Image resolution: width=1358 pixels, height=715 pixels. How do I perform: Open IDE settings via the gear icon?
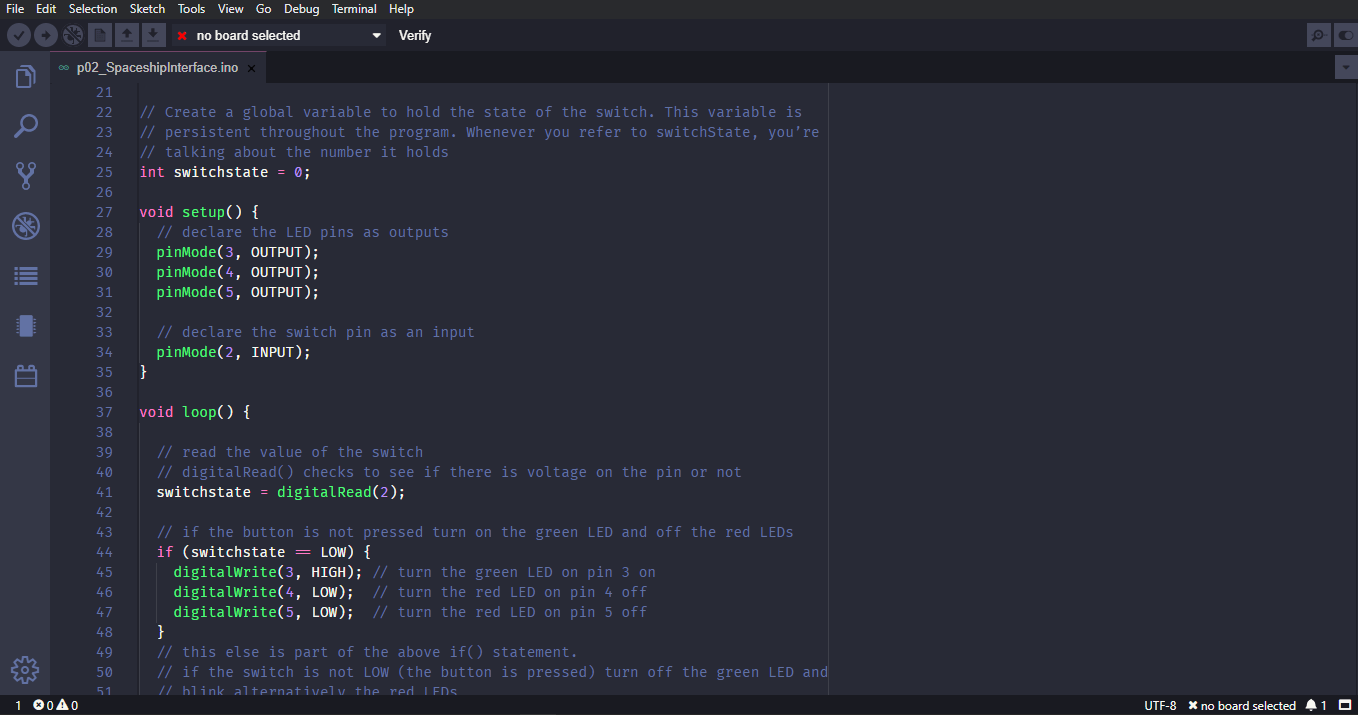click(x=25, y=670)
